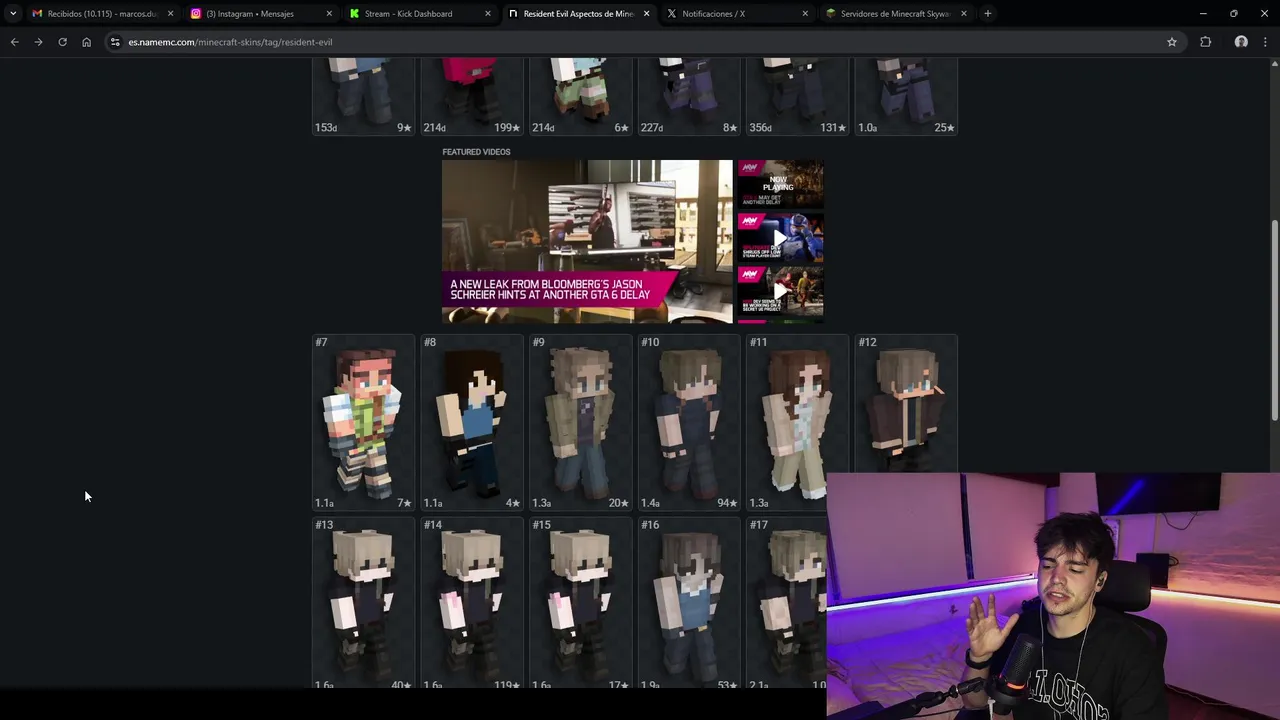The height and width of the screenshot is (720, 1280).
Task: Open the browser home button
Action: pos(86,42)
